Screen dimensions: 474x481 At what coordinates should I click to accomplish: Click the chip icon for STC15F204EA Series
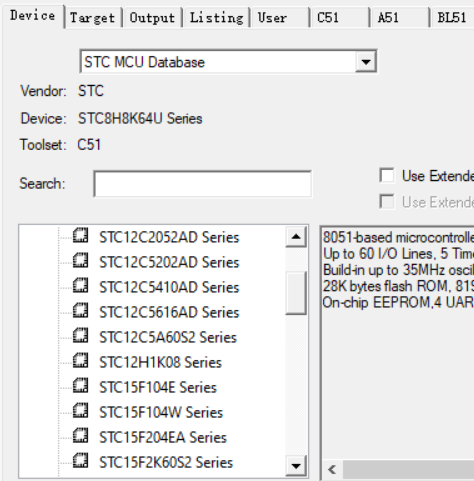click(x=81, y=435)
